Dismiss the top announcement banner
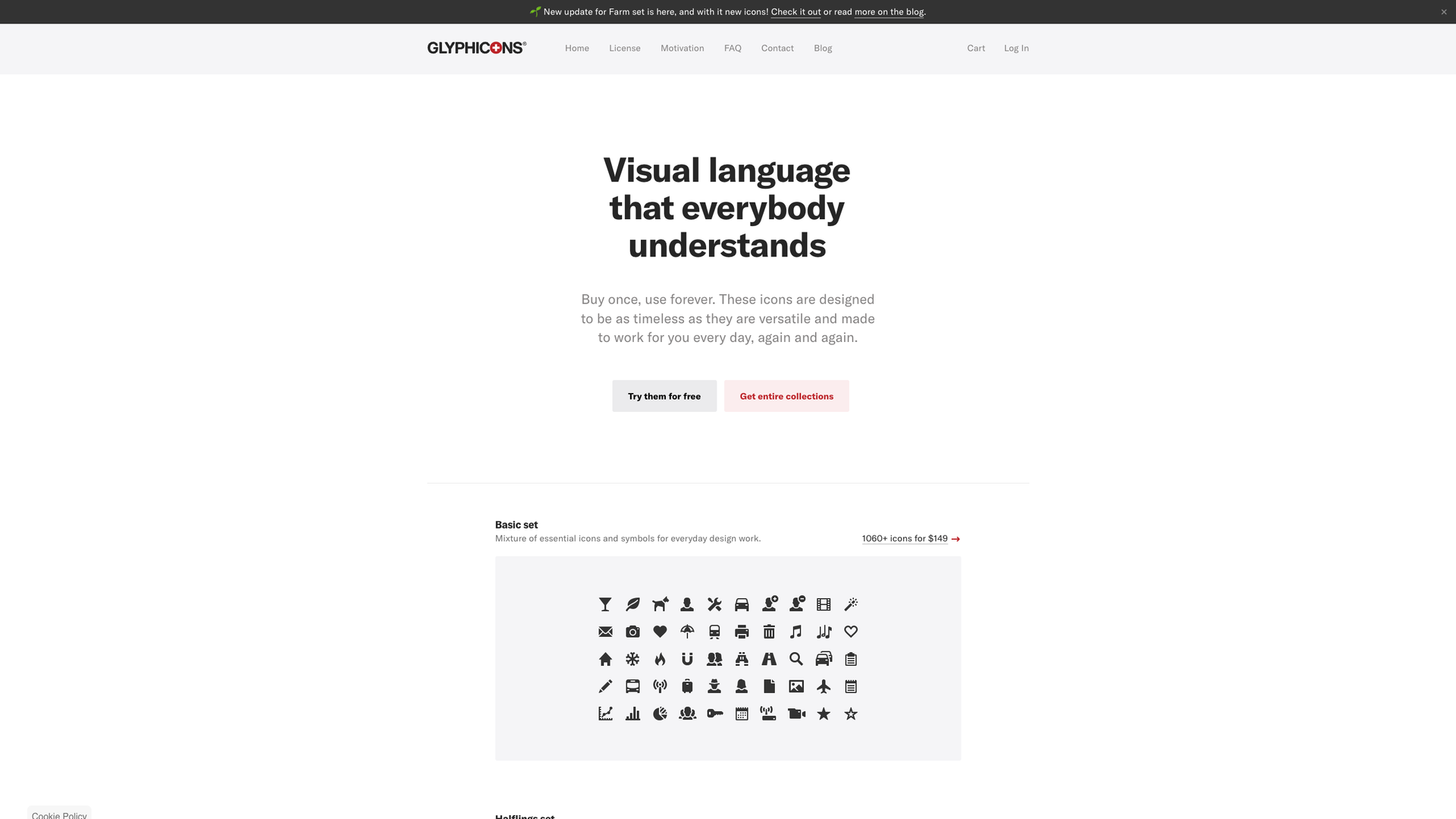 coord(1443,12)
